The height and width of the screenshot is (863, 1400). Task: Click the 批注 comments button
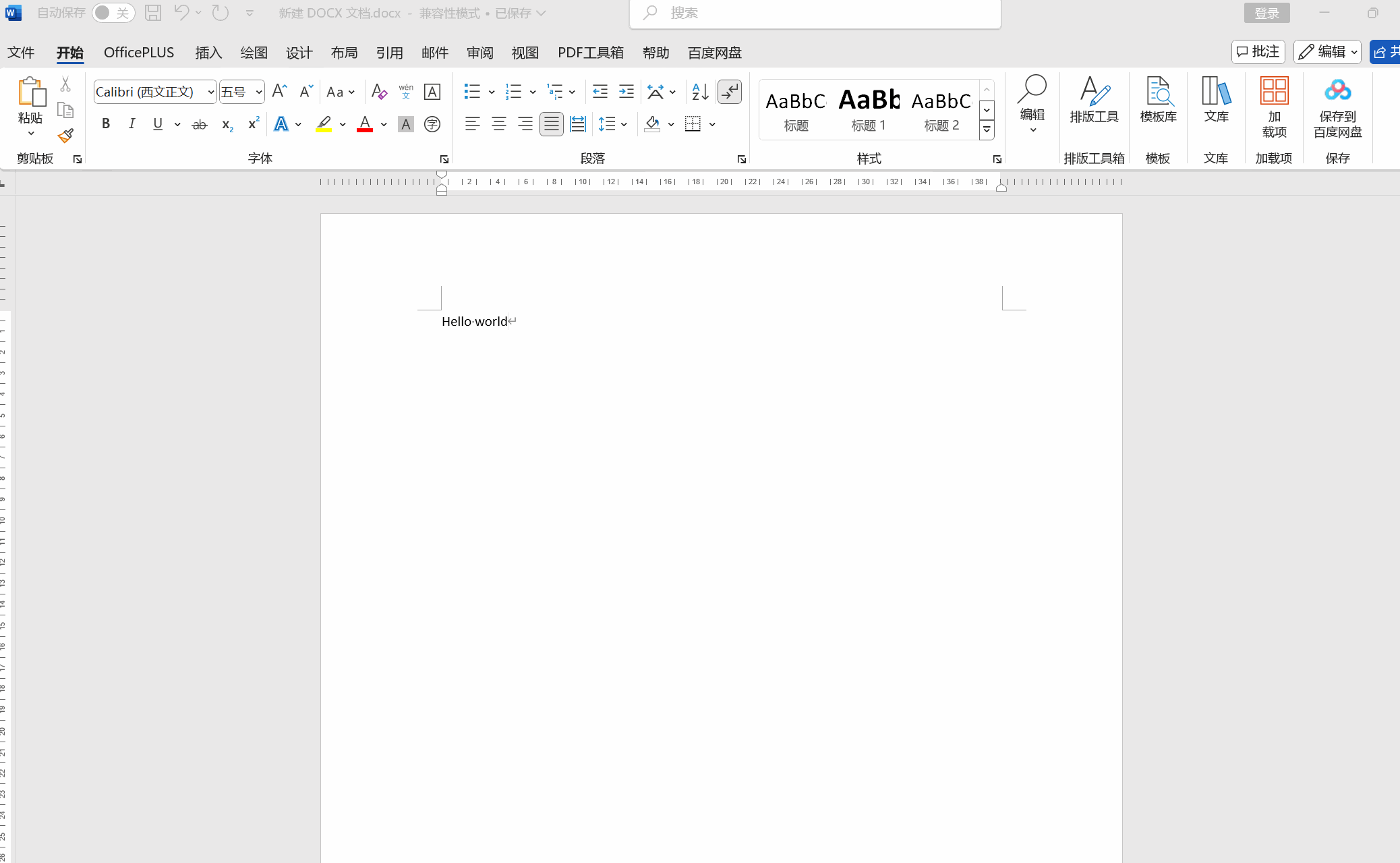[1258, 52]
